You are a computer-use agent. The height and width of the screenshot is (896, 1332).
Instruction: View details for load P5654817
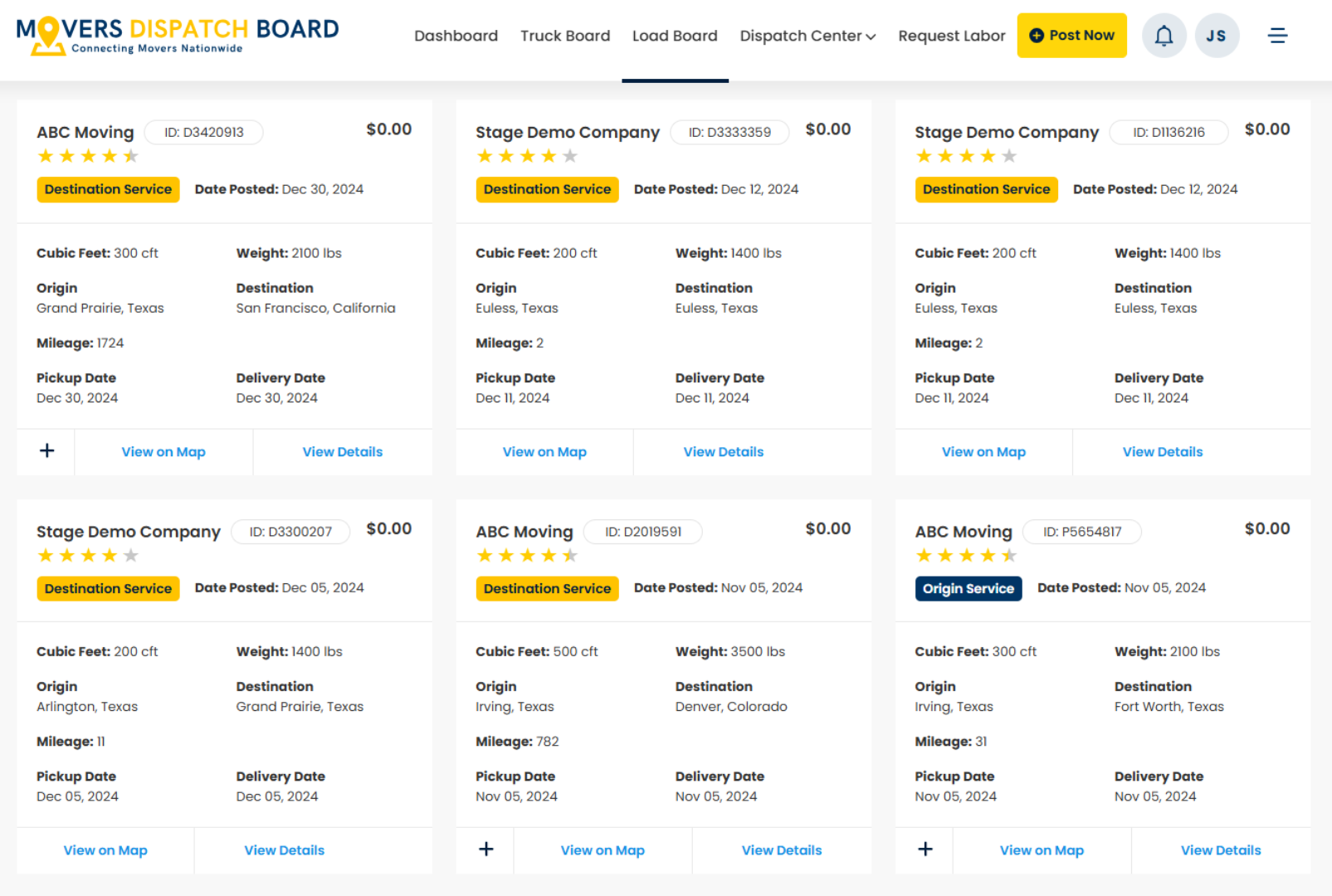coord(1220,850)
